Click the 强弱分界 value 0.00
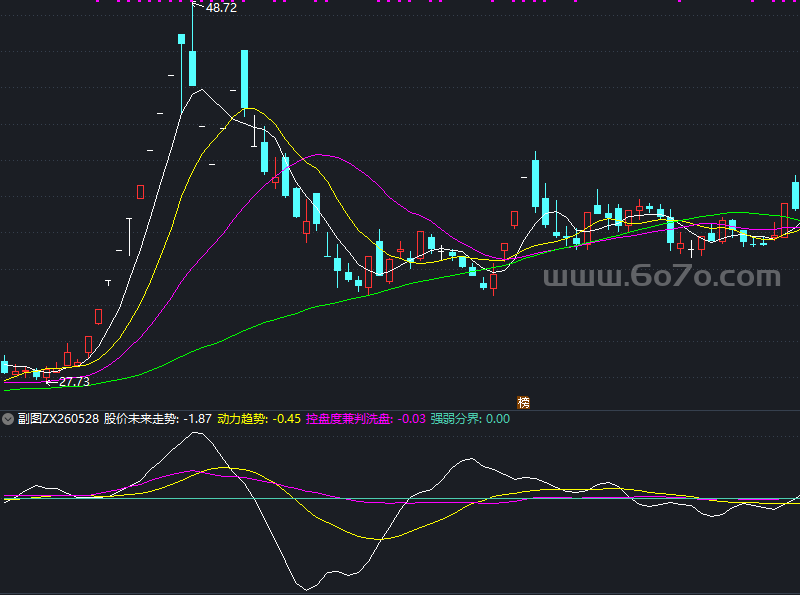The height and width of the screenshot is (595, 800). [x=498, y=419]
